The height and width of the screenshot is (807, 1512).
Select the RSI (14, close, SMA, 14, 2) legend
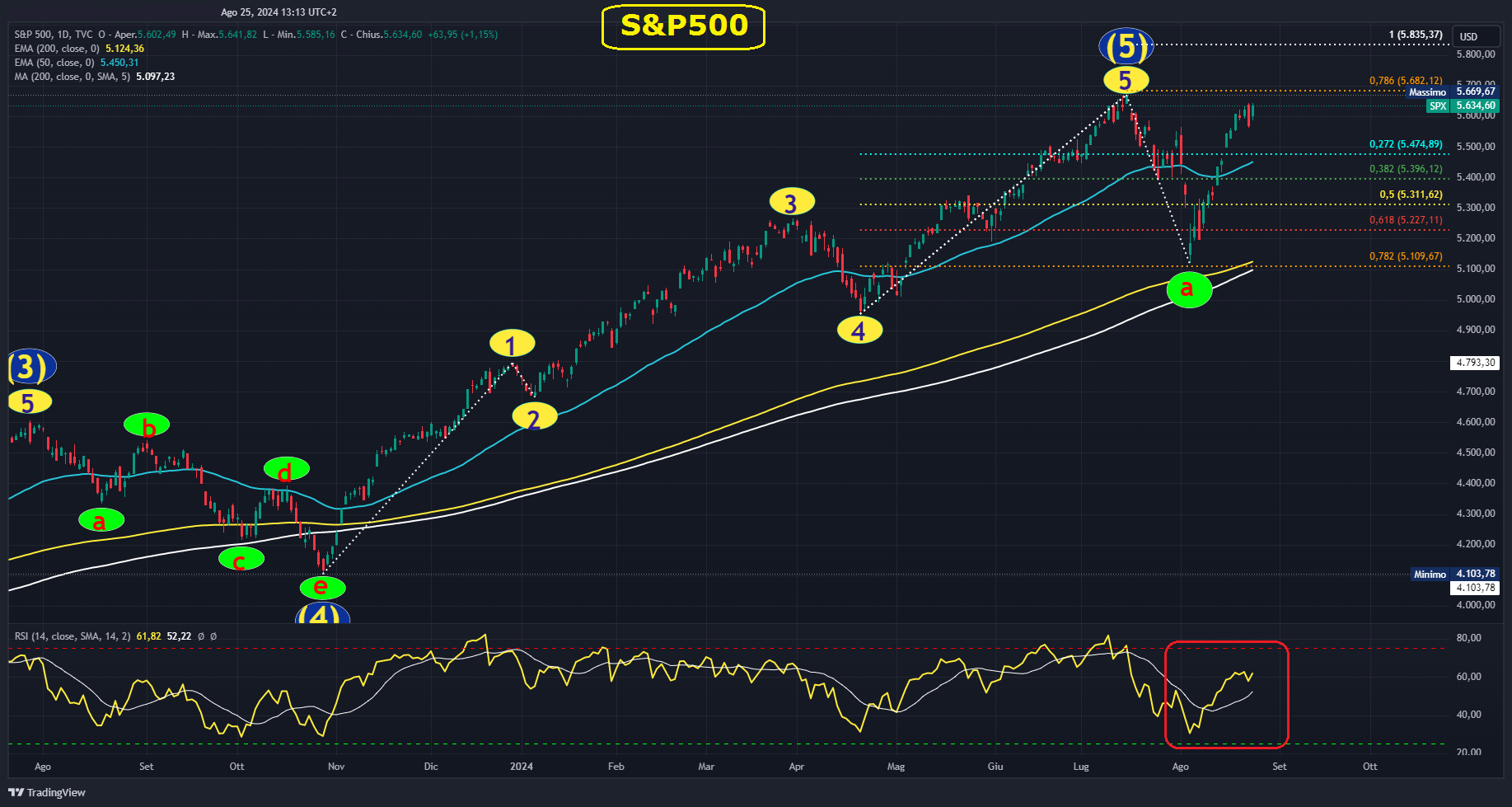pyautogui.click(x=73, y=636)
